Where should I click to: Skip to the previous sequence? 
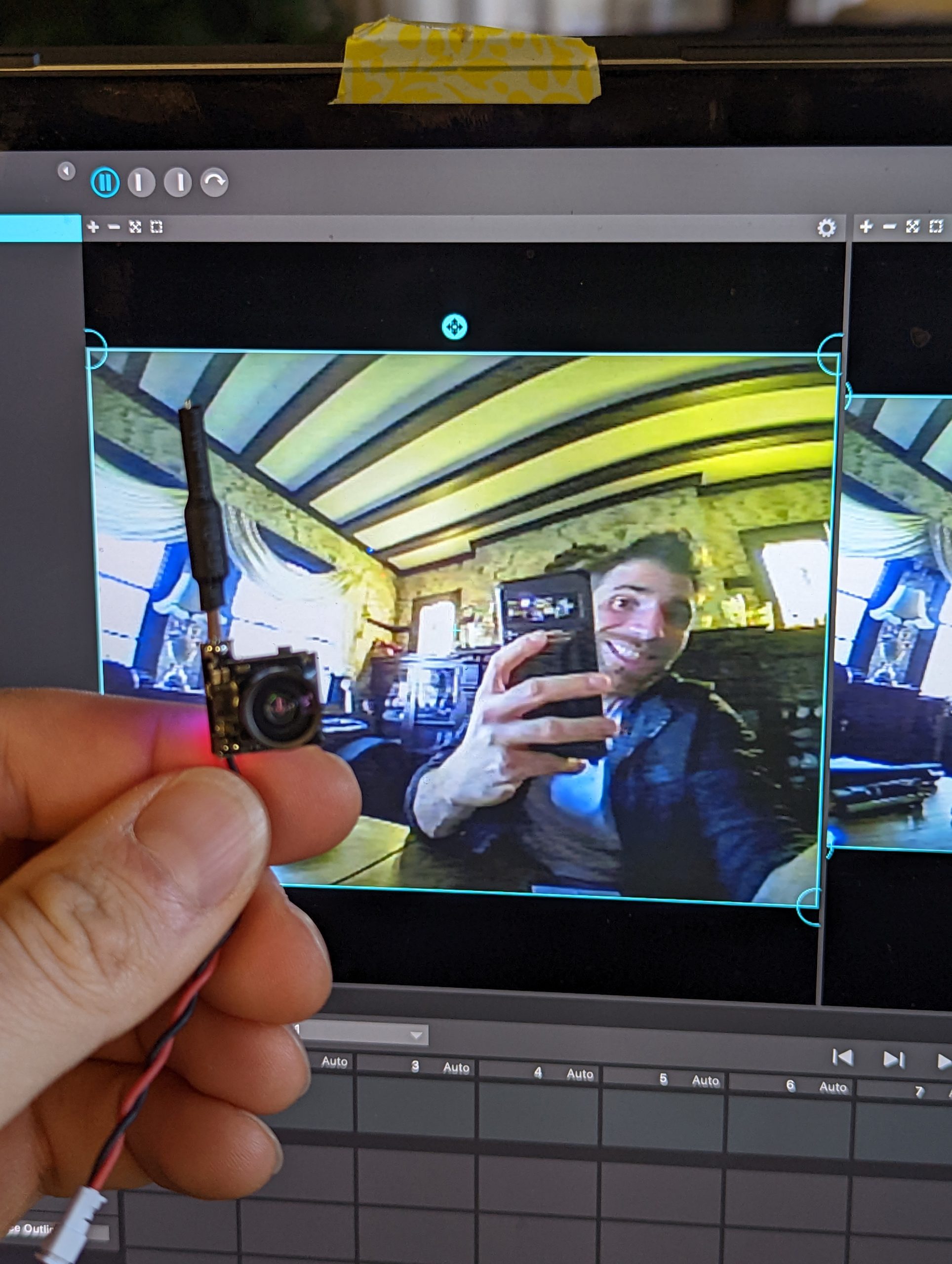tap(843, 1057)
